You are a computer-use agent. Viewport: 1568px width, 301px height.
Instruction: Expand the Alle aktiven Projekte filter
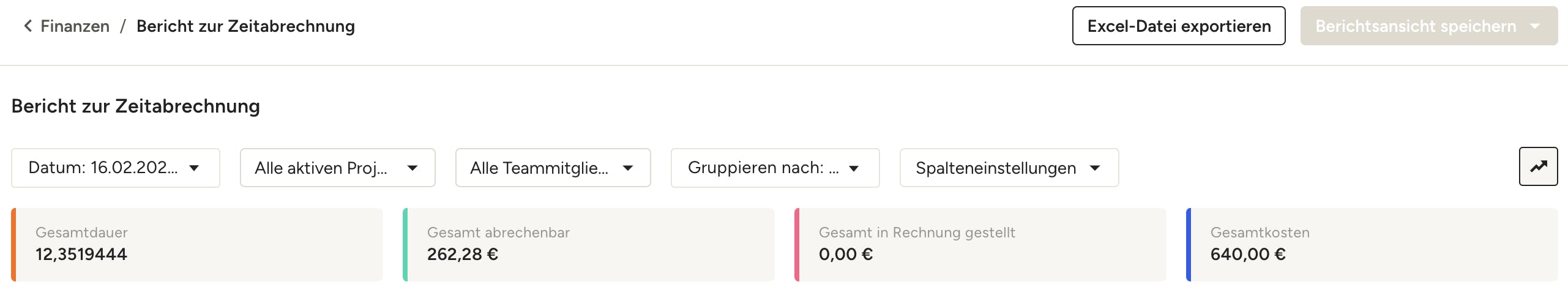[x=321, y=168]
